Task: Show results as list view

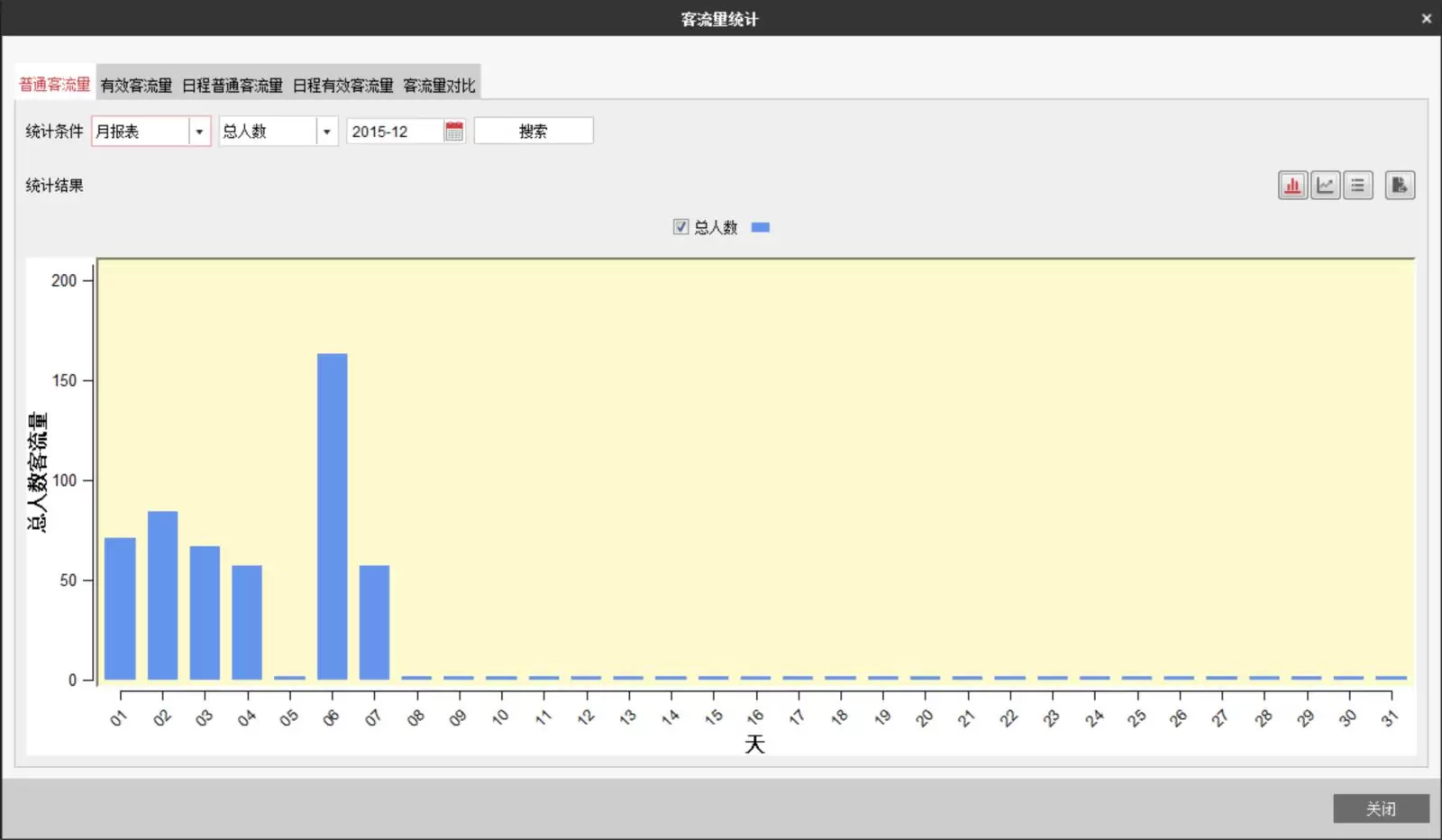Action: point(1357,186)
